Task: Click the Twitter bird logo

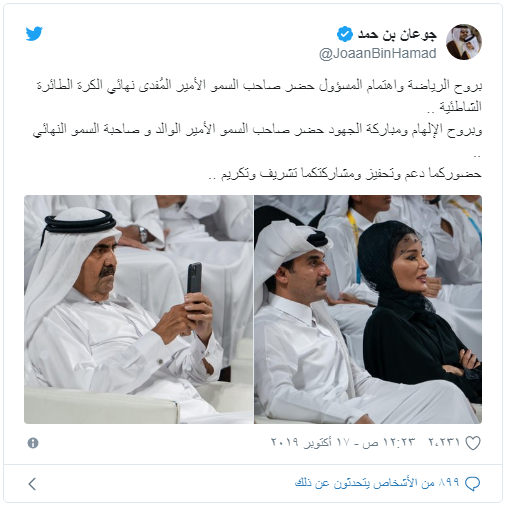Action: point(34,33)
